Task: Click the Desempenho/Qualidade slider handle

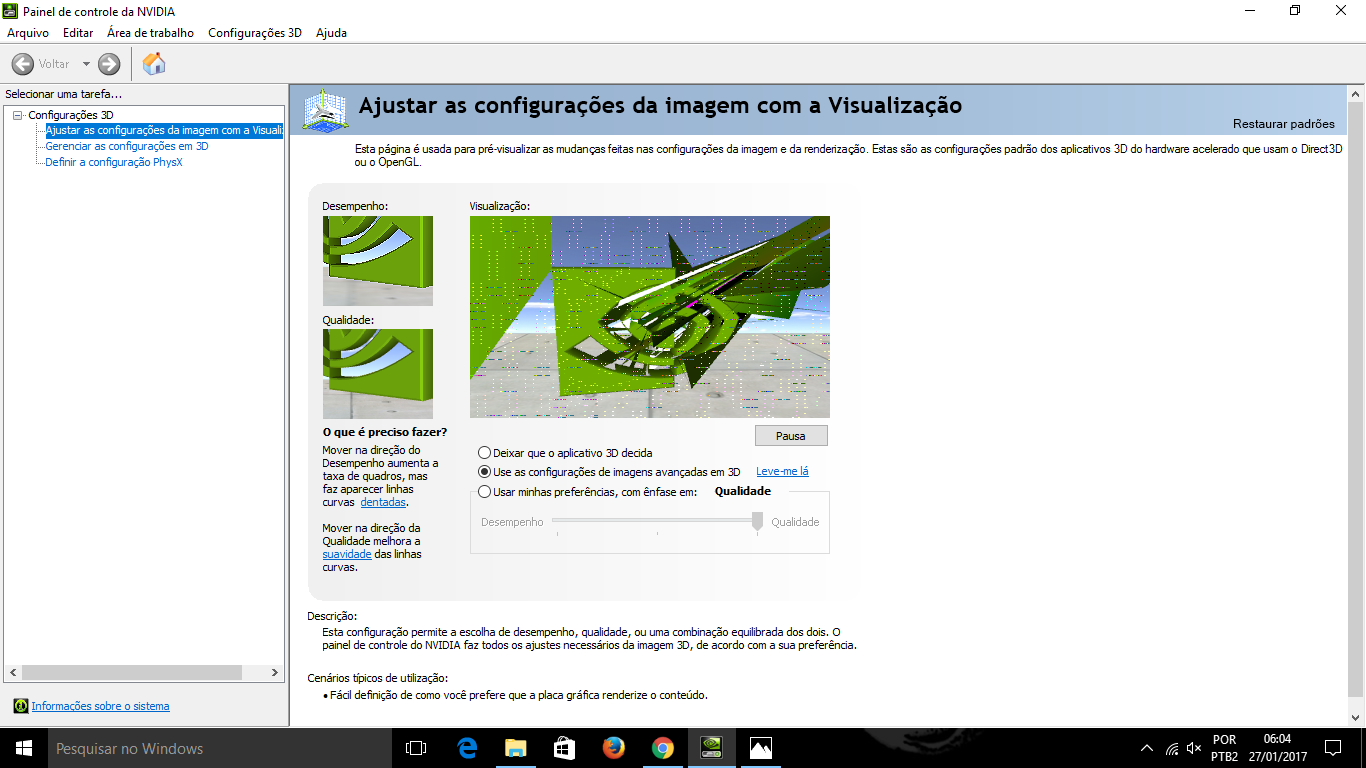Action: coord(757,521)
